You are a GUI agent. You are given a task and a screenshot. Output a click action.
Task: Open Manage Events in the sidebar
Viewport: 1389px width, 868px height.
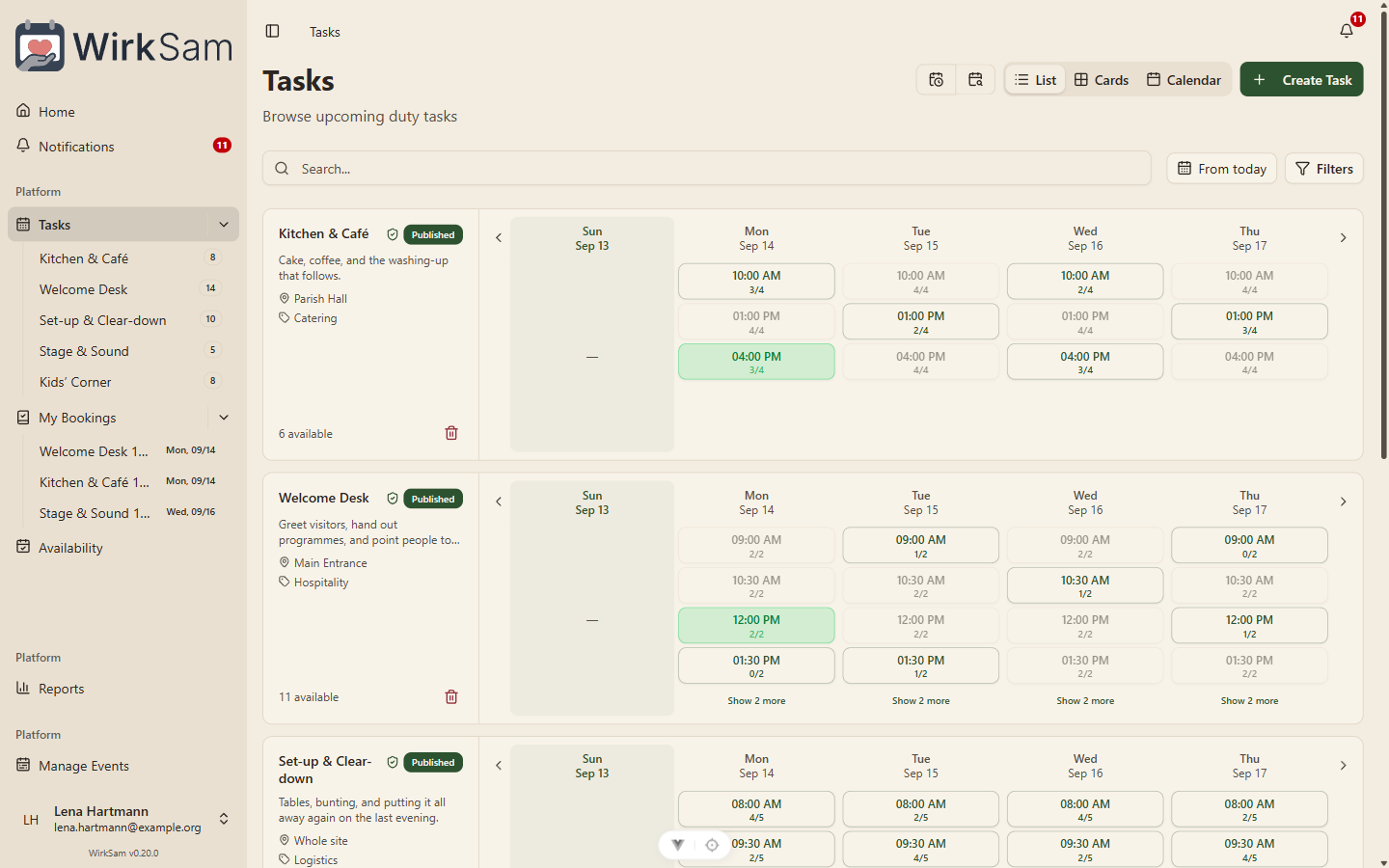point(123,766)
